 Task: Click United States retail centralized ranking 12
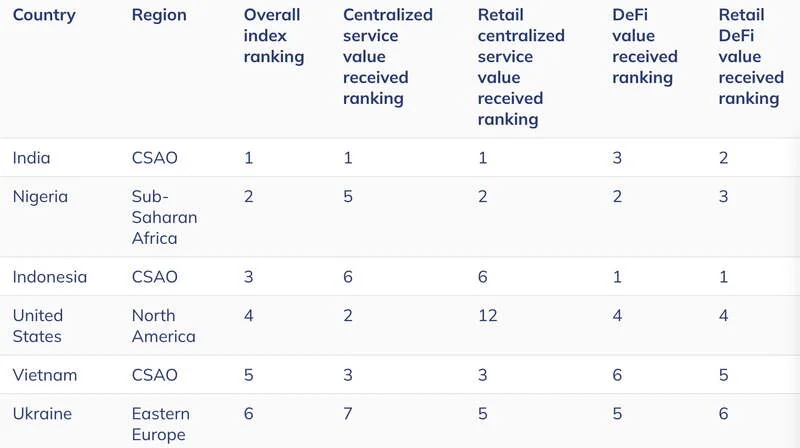click(x=487, y=315)
